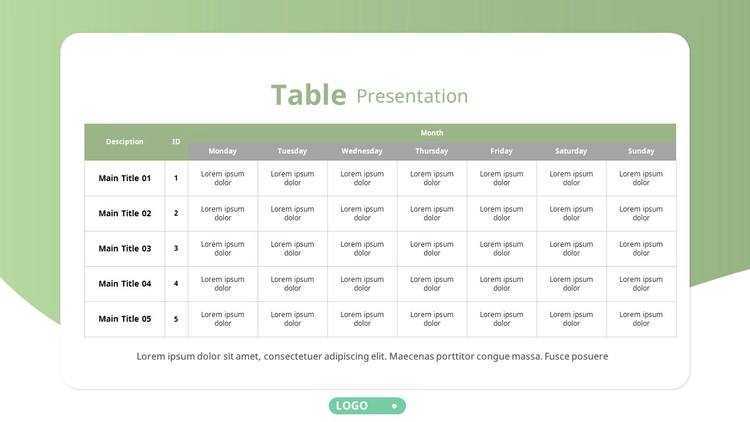Click the Month header cell
750x422 pixels.
coord(432,133)
